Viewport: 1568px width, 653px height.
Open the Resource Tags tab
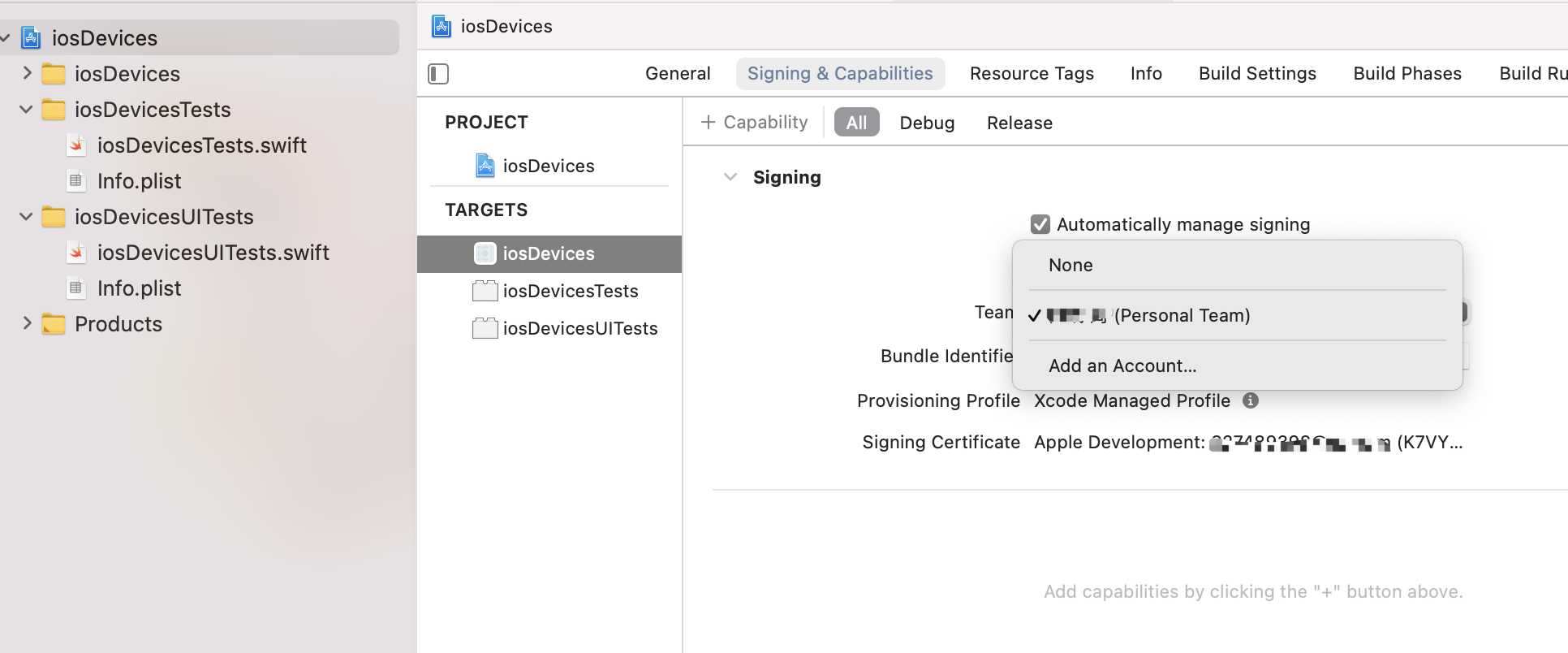(x=1032, y=74)
